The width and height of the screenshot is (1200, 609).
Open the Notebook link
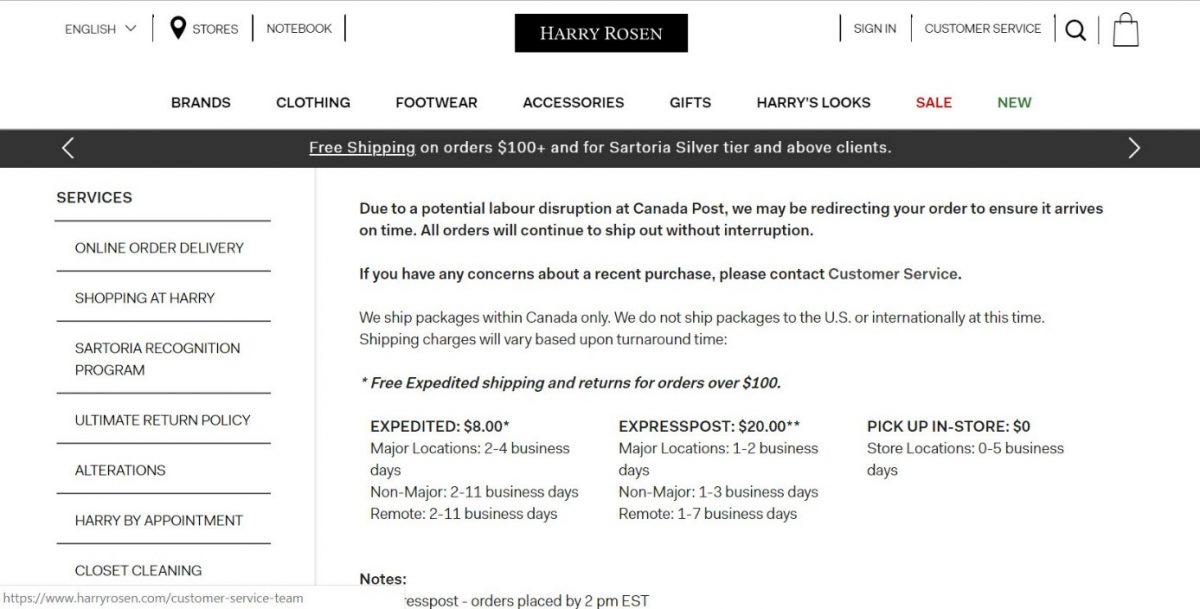click(x=299, y=29)
